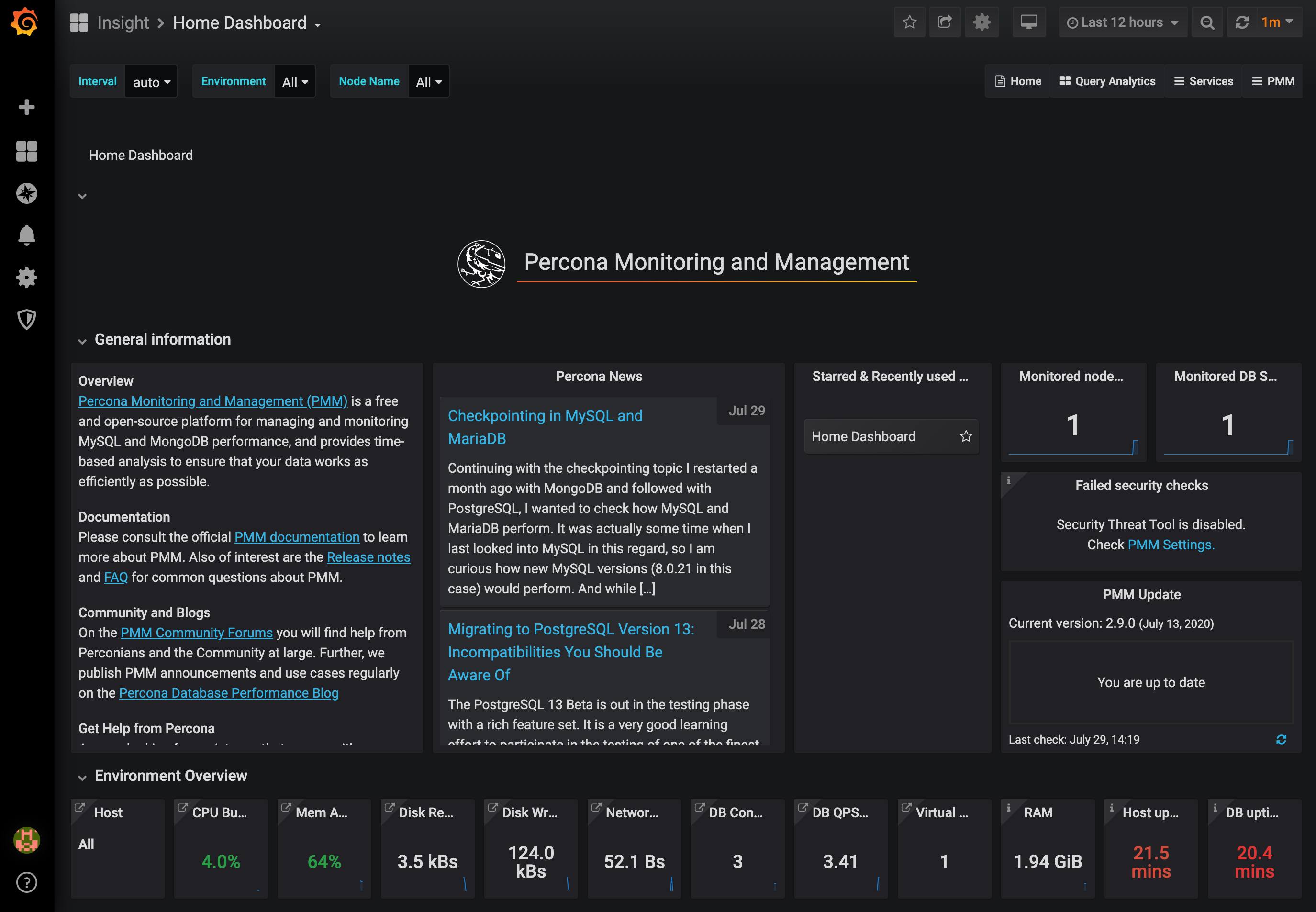Open the Server Admin shield icon
Screen dimensions: 1316x912
[26, 319]
